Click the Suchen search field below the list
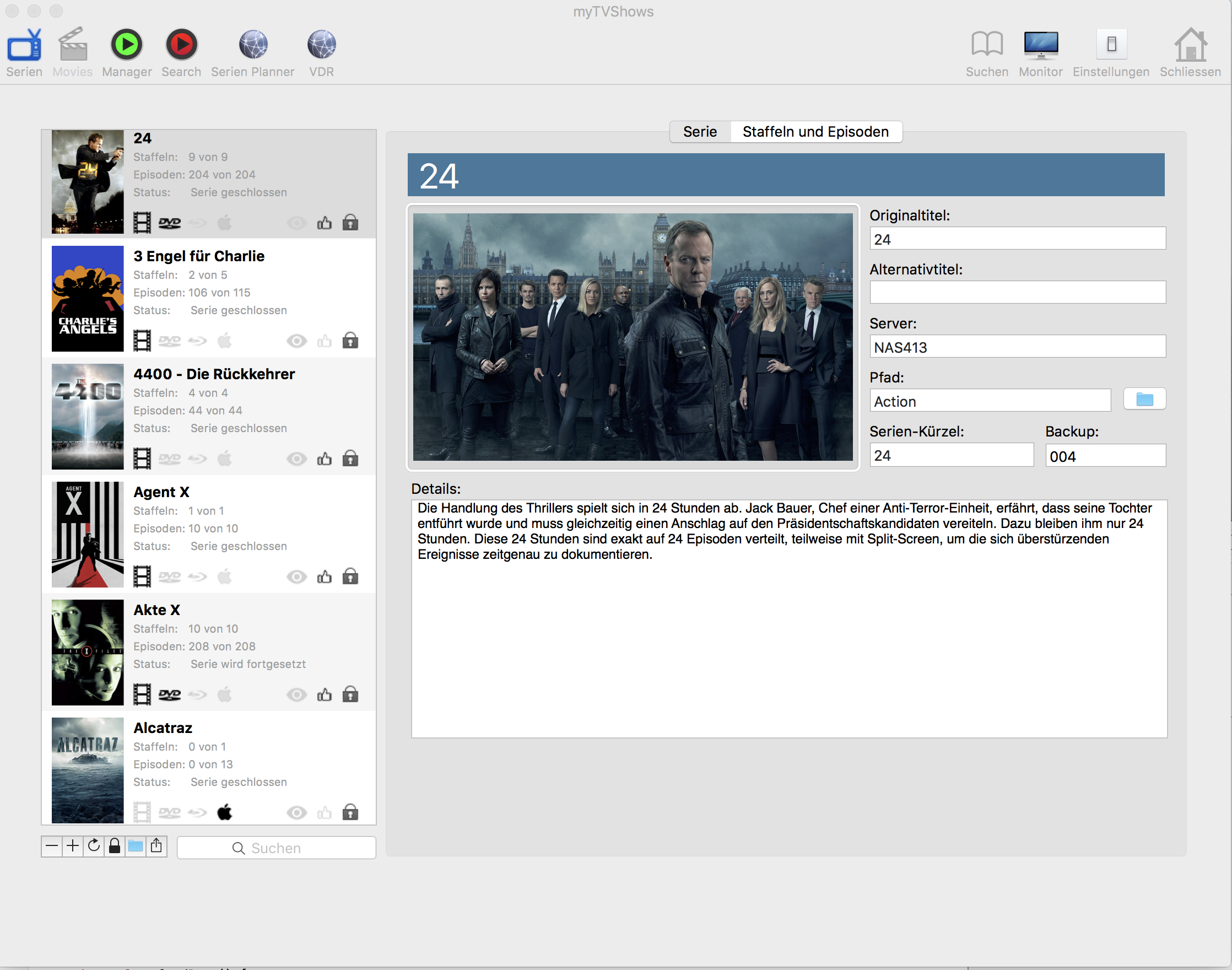This screenshot has width=1232, height=970. 276,848
